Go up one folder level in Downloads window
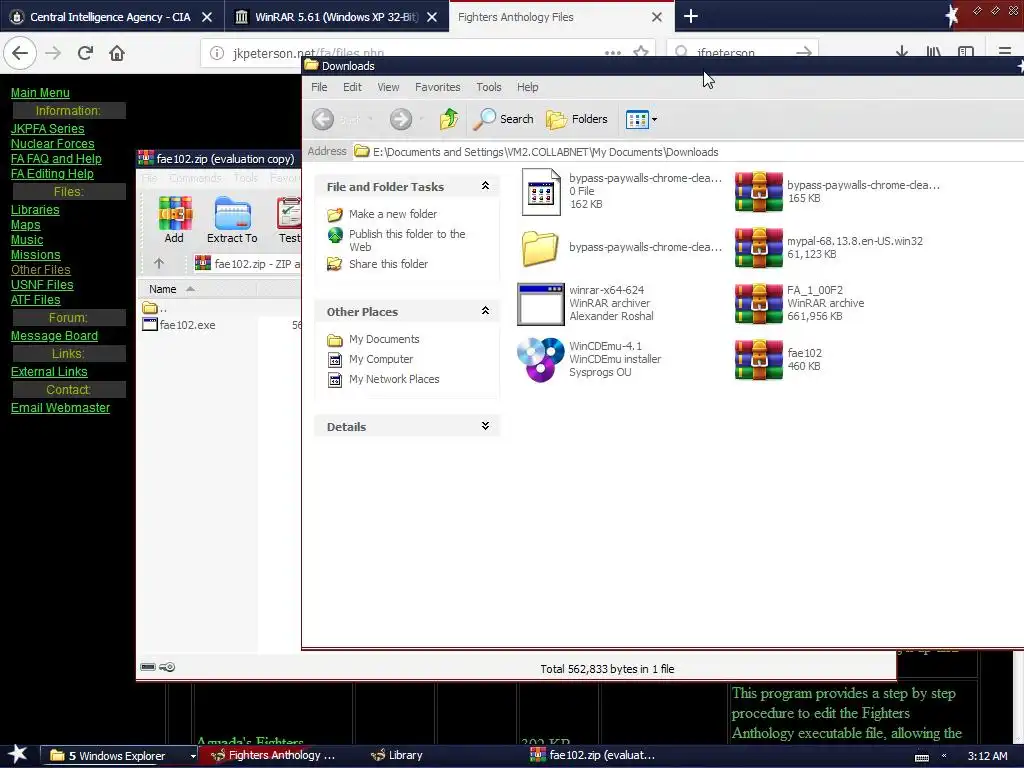This screenshot has width=1024, height=768. click(x=449, y=119)
